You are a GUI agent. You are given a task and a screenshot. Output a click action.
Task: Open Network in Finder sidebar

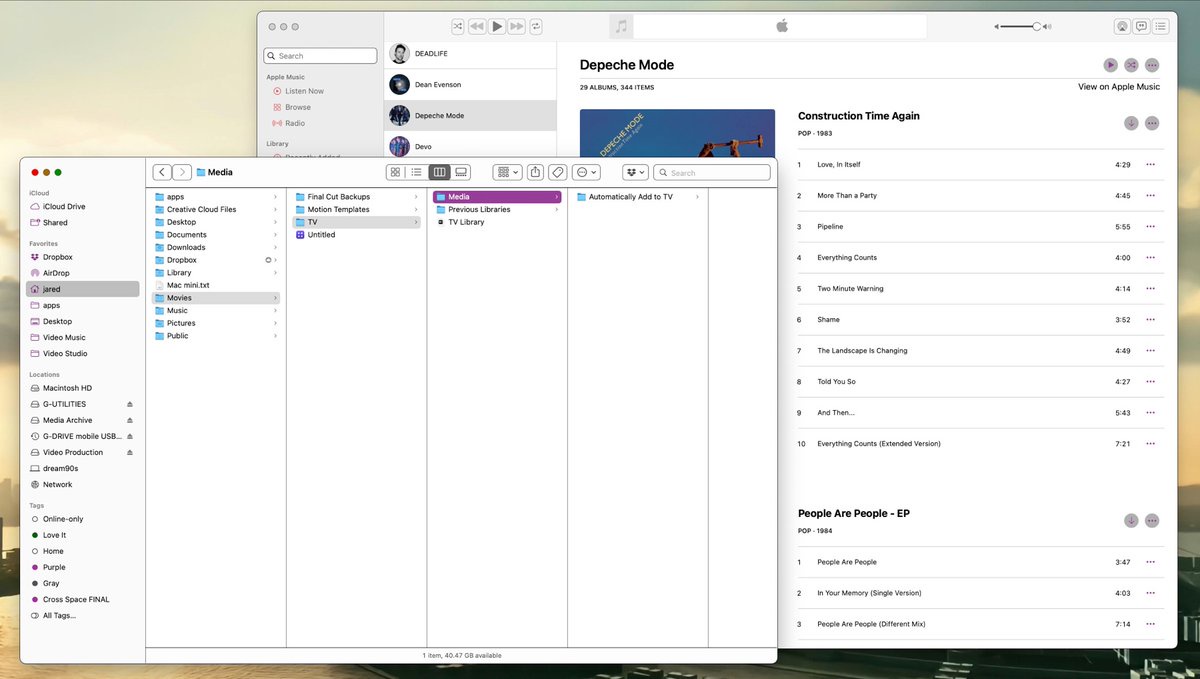82,484
